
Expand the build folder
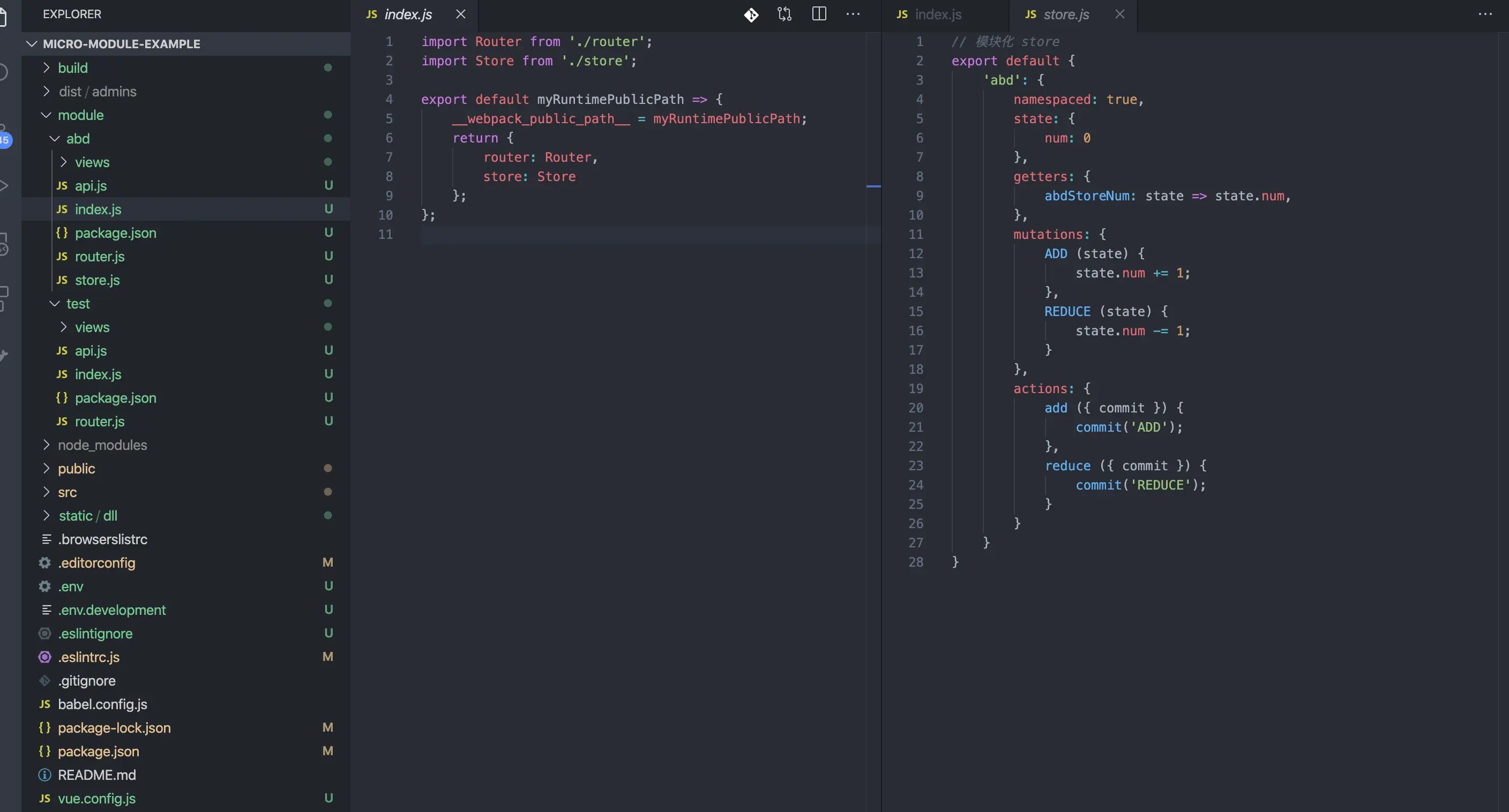73,68
